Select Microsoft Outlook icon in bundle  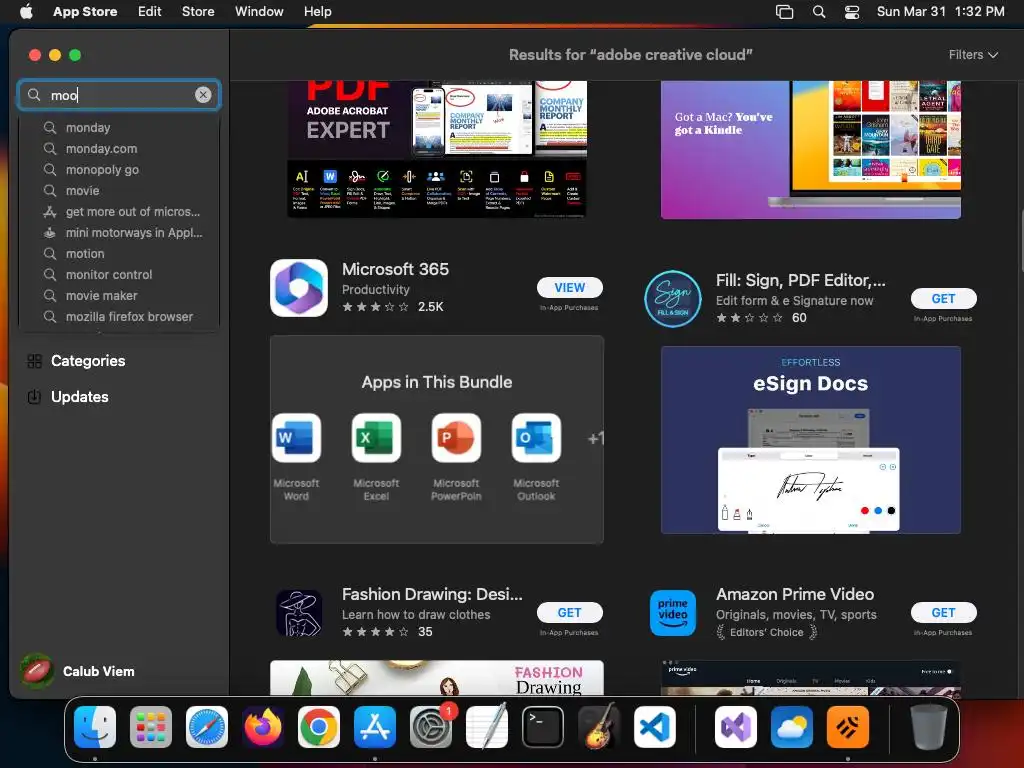point(536,438)
